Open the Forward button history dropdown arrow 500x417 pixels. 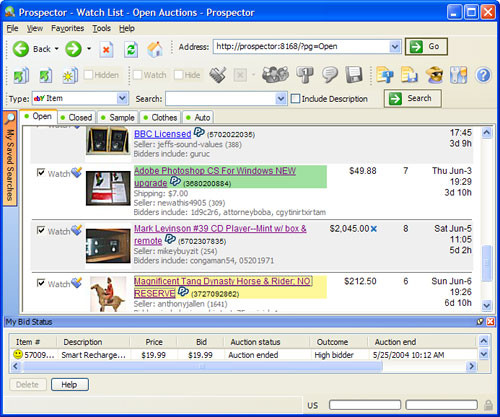click(x=89, y=49)
